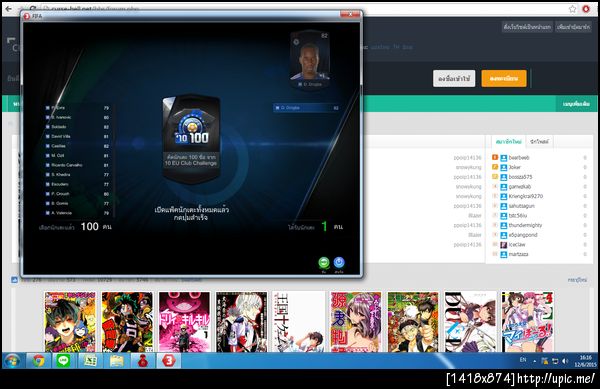Click rank badge icon beside bearbeeb

(495, 157)
